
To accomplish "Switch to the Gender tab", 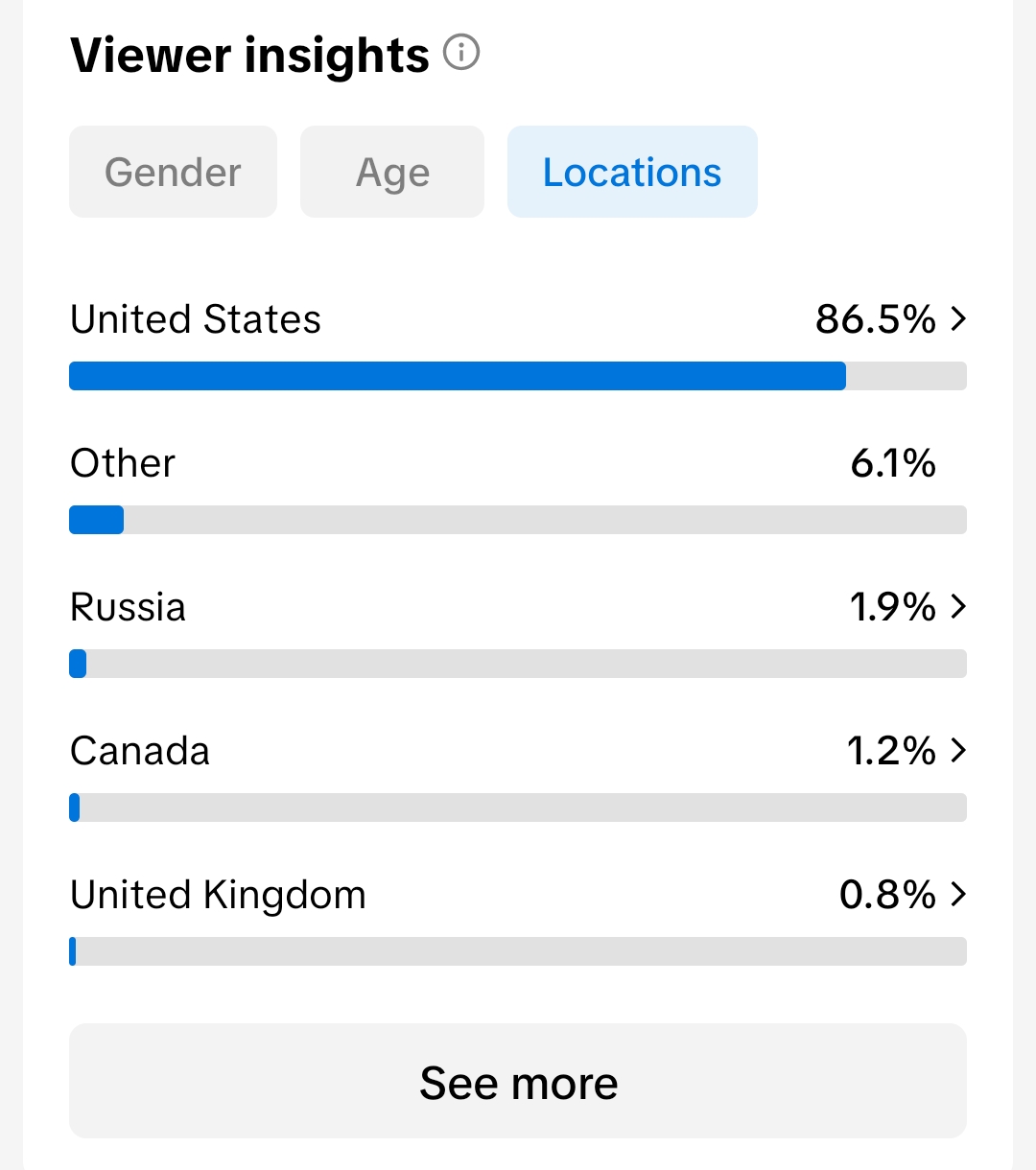I will pos(173,172).
